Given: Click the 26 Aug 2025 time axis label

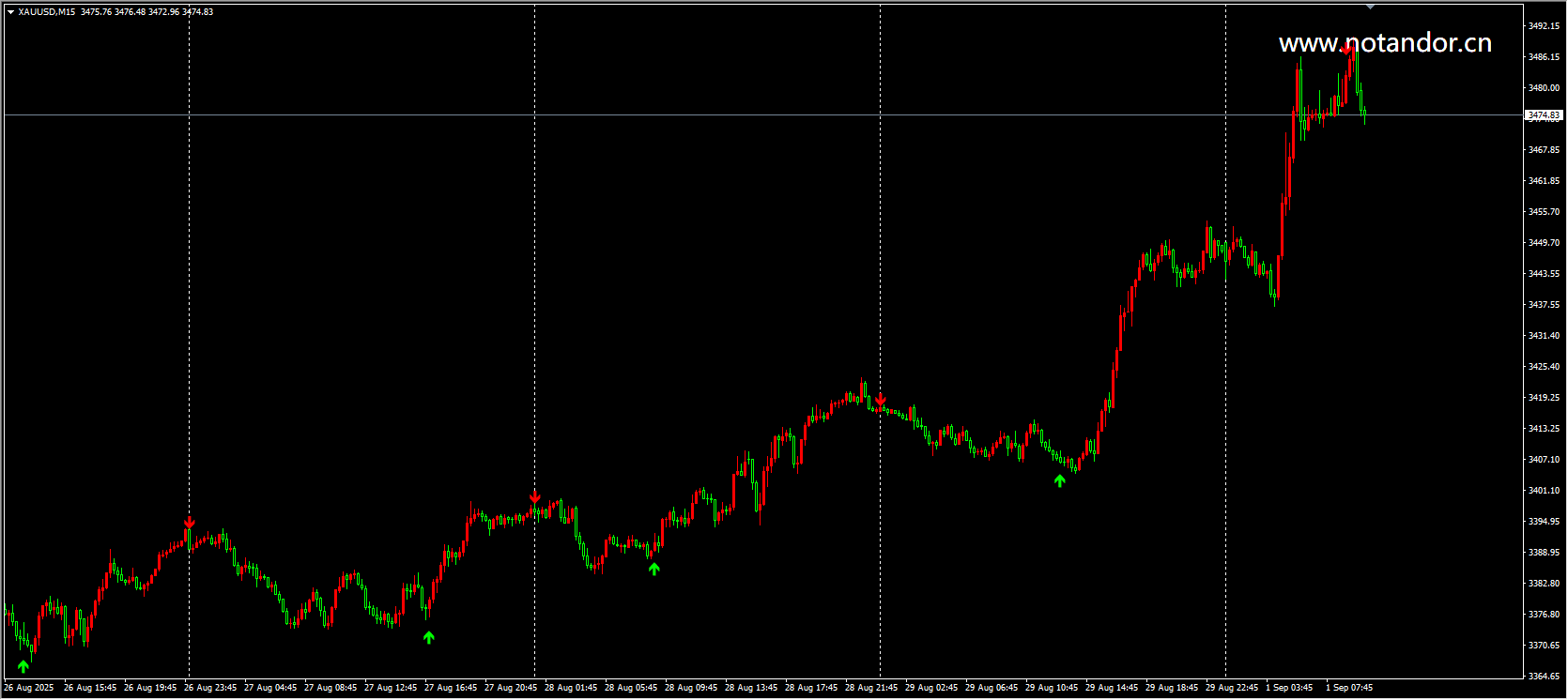Looking at the screenshot, I should point(29,688).
